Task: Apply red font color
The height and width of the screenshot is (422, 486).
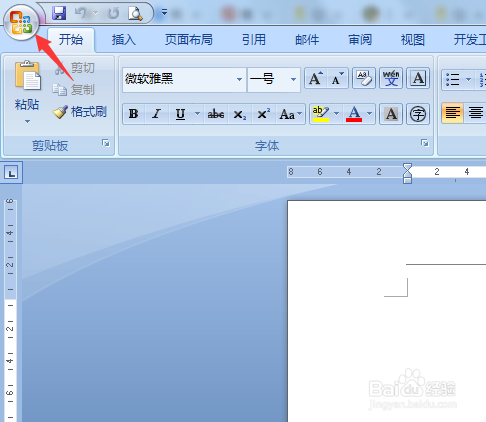Action: click(354, 114)
